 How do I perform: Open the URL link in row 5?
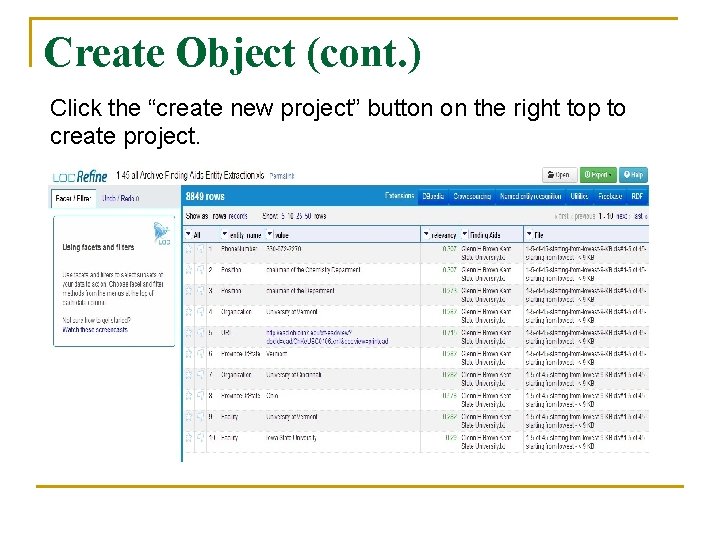(327, 337)
